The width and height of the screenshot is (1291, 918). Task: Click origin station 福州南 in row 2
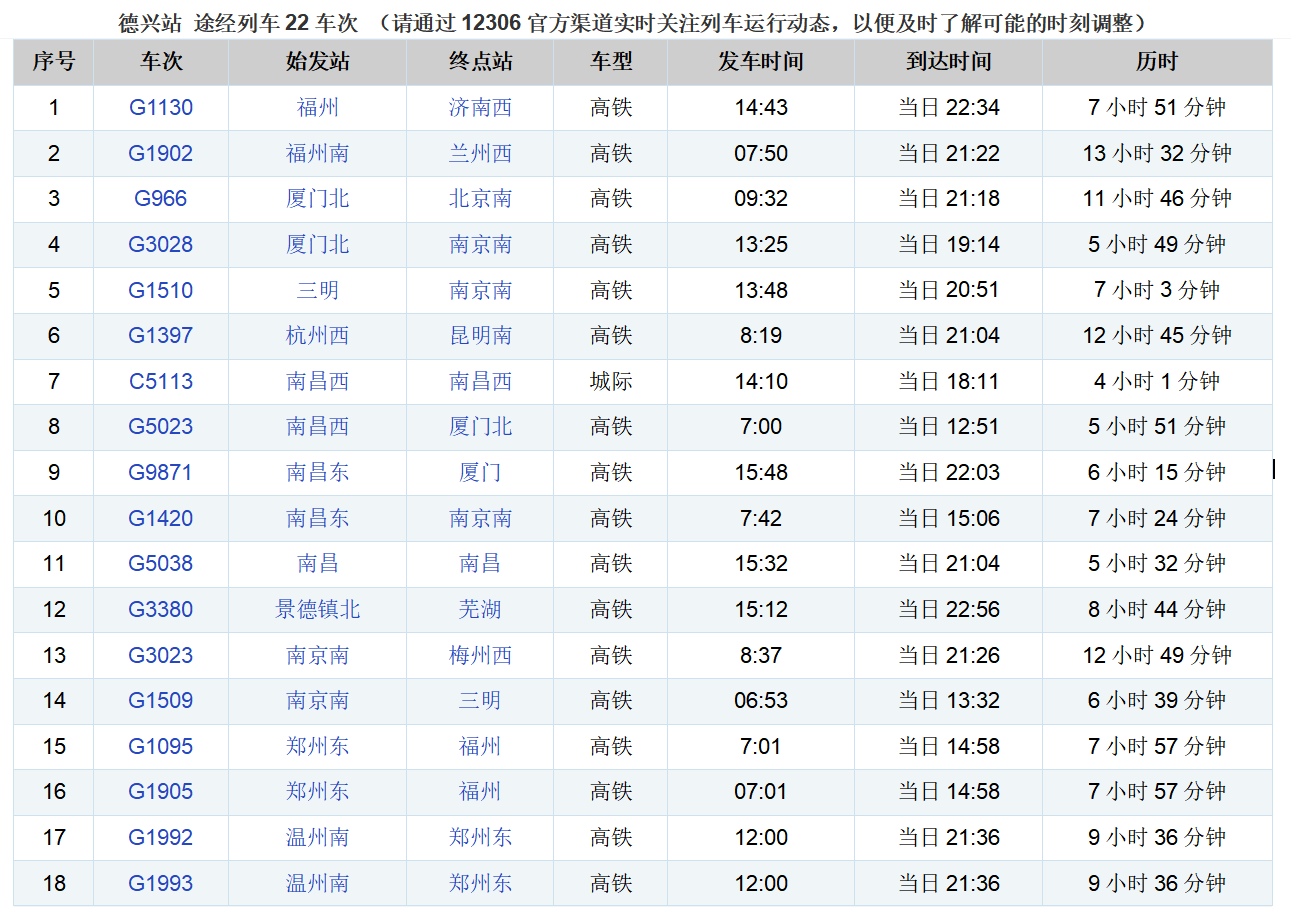coord(318,153)
